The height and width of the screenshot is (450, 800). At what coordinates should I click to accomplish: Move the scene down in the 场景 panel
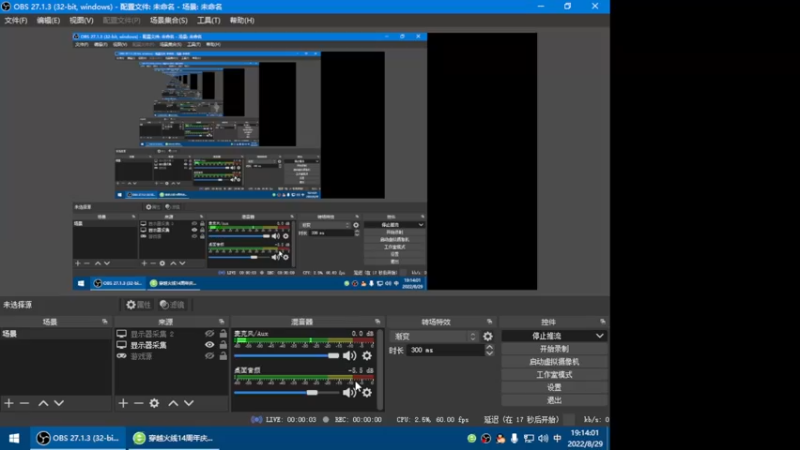(59, 403)
